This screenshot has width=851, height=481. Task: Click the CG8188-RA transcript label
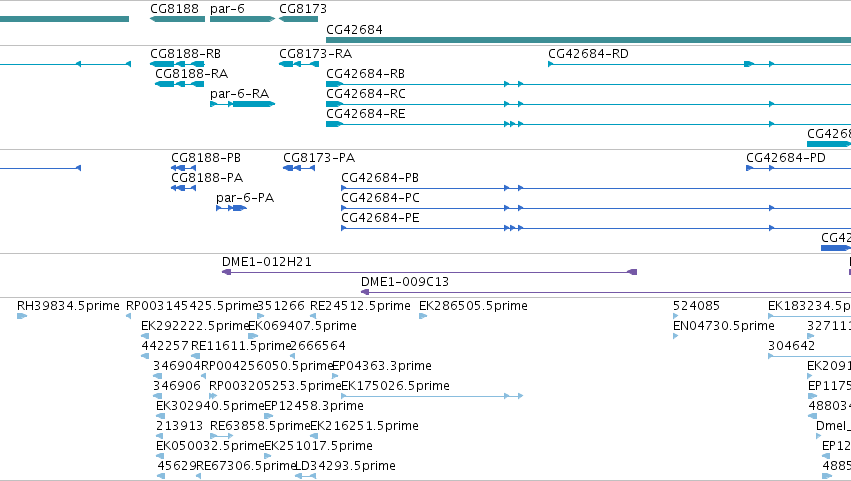click(x=192, y=74)
